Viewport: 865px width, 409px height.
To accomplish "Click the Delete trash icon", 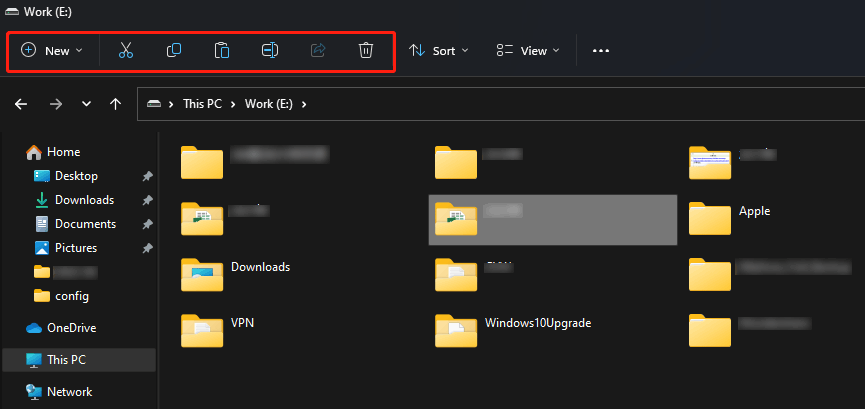I will click(366, 51).
